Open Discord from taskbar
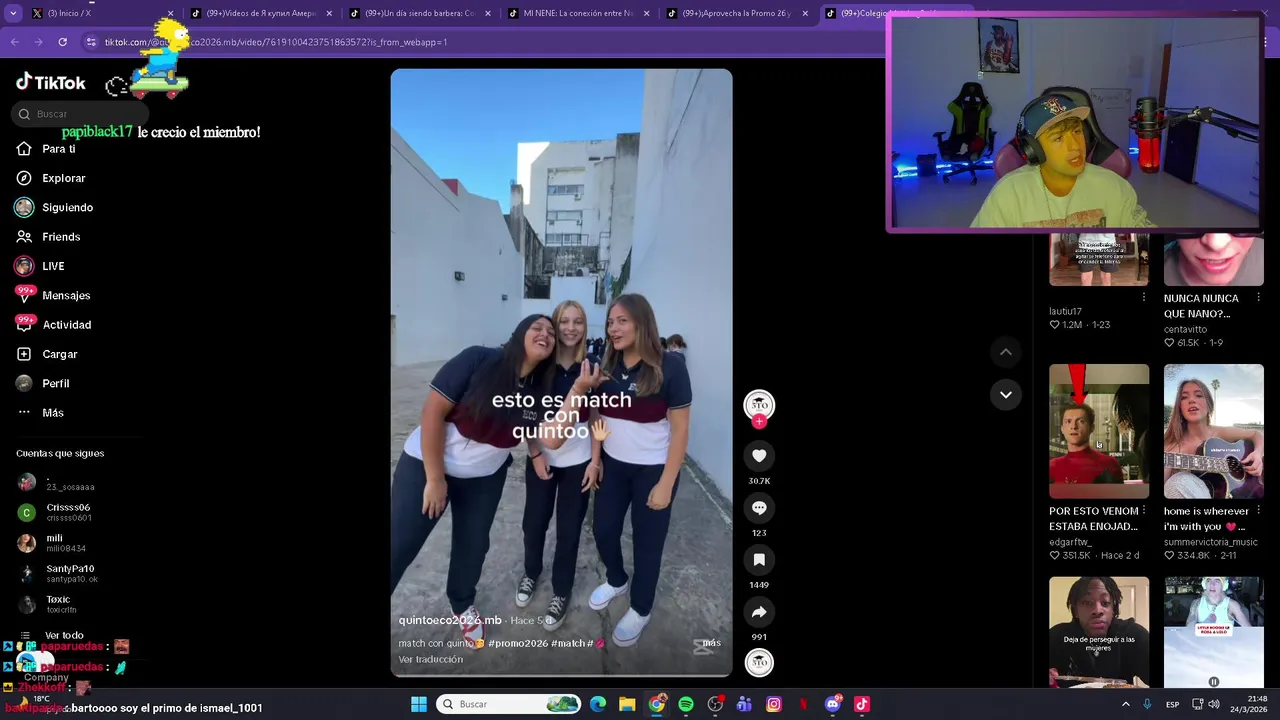 tap(833, 704)
